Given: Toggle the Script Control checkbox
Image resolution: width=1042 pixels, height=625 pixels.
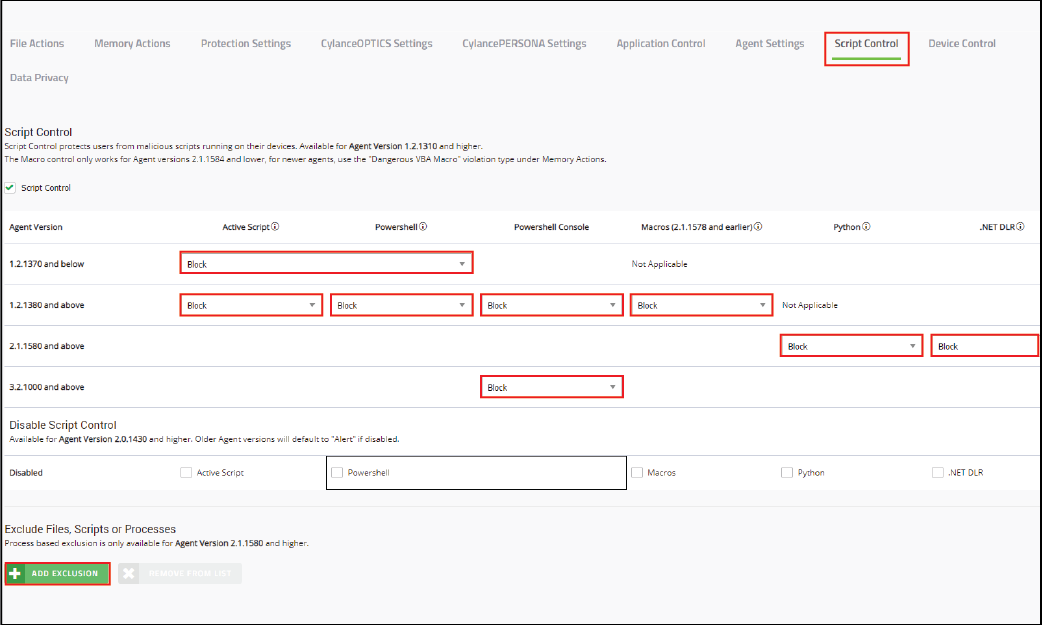Looking at the screenshot, I should pos(10,188).
